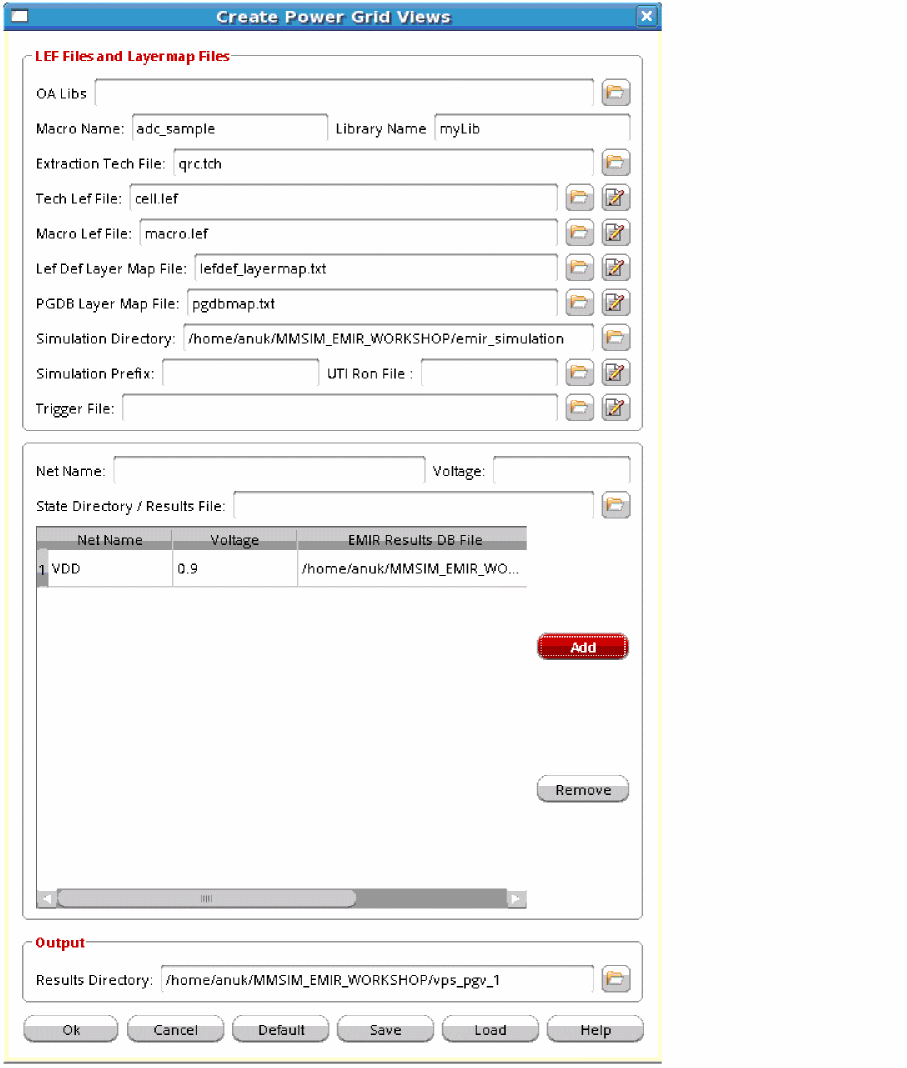Select the VDD row in the table
This screenshot has height=1068, width=907.
click(x=281, y=569)
